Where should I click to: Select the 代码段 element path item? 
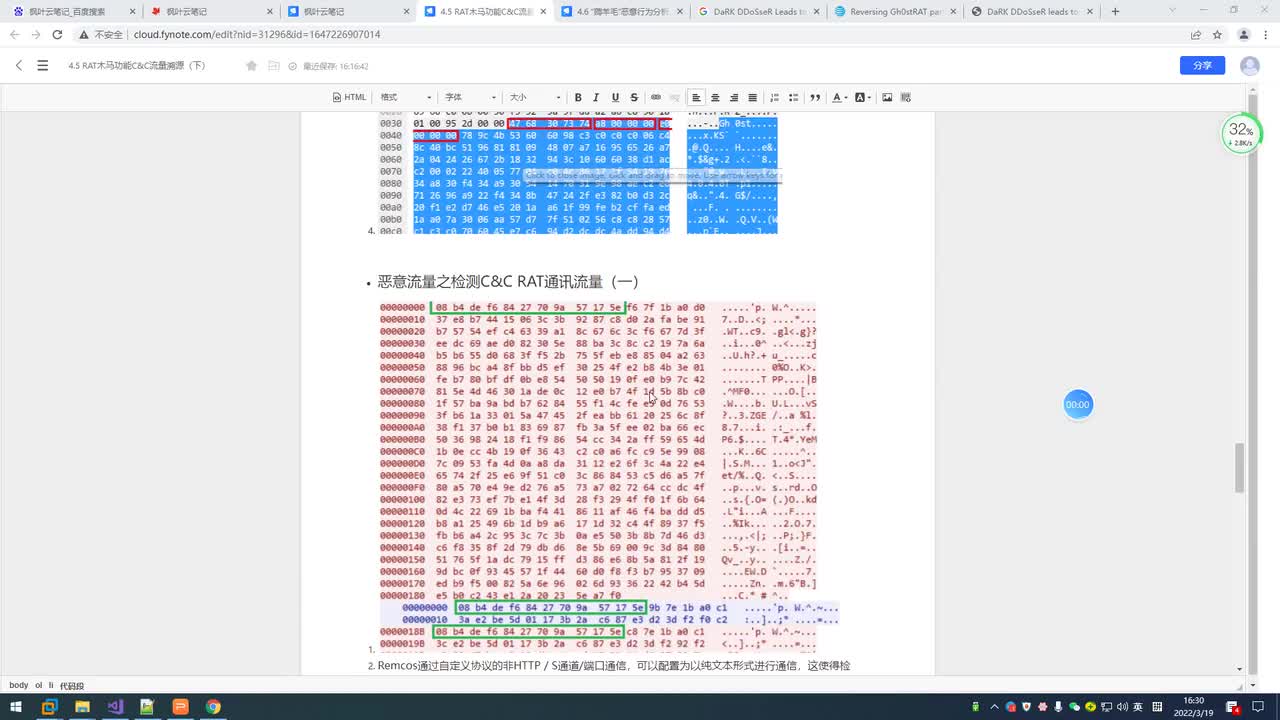point(72,685)
